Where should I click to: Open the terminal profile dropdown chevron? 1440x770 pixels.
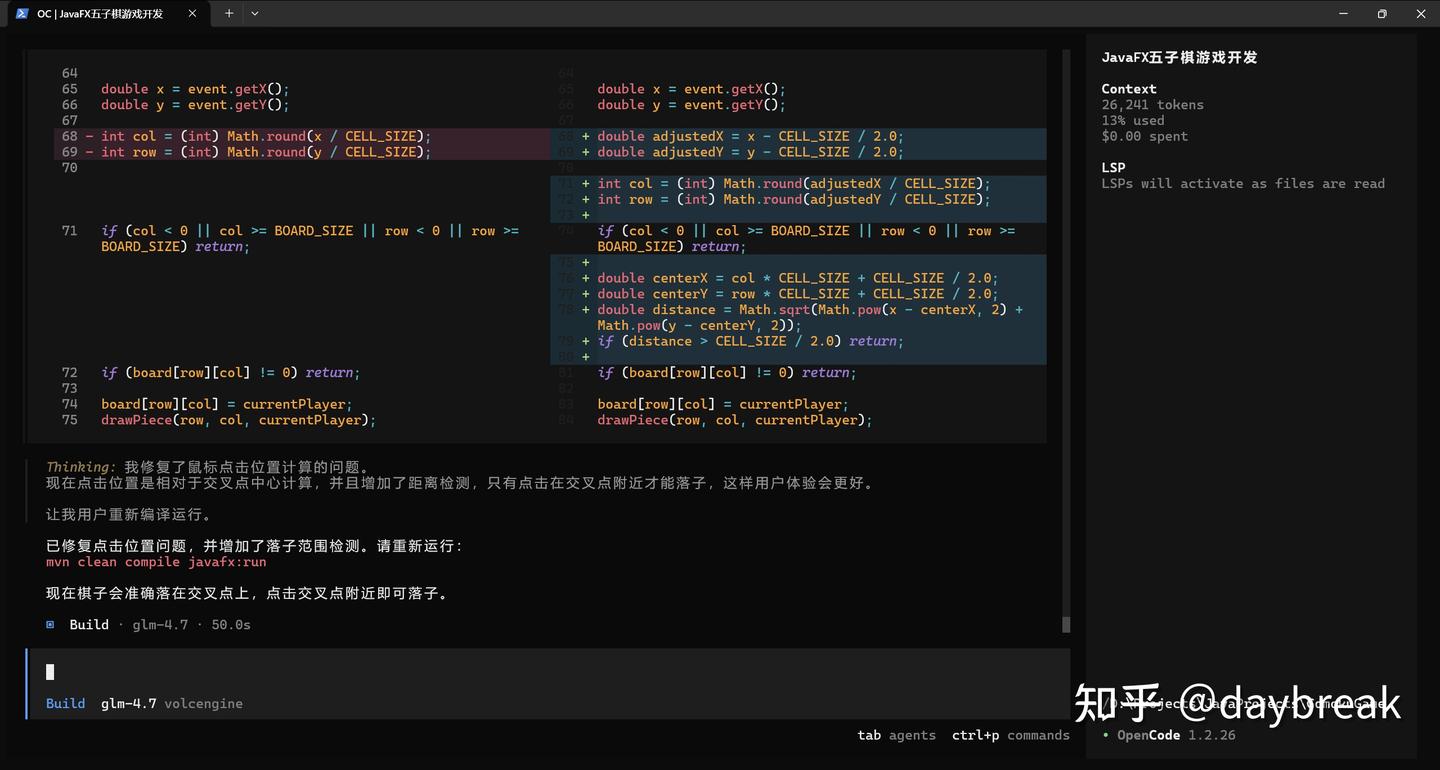coord(255,14)
